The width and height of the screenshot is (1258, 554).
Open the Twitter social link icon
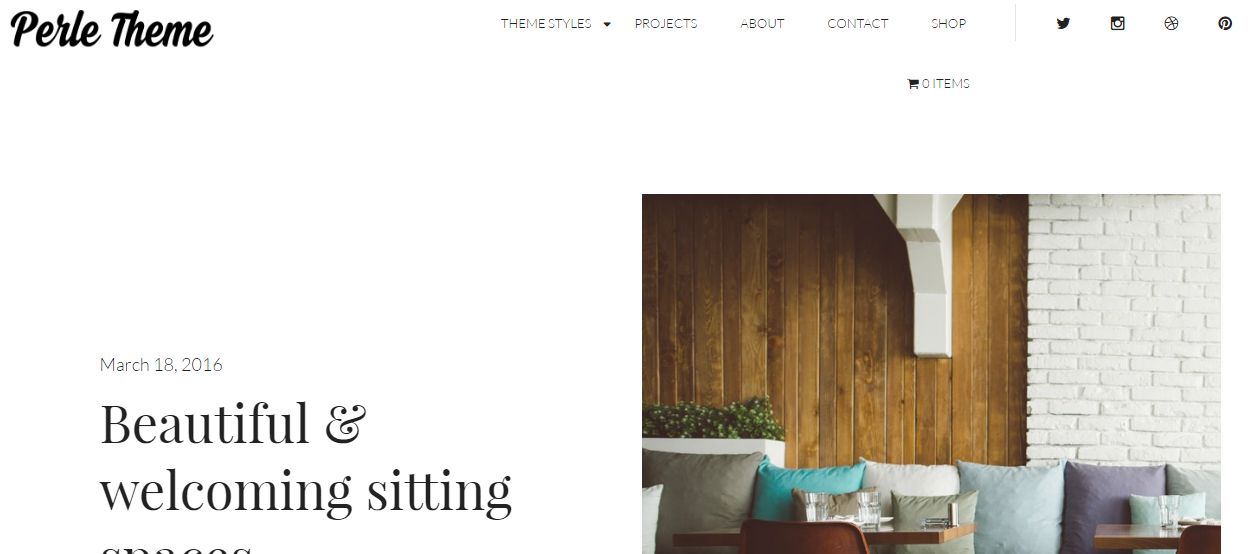click(x=1063, y=23)
